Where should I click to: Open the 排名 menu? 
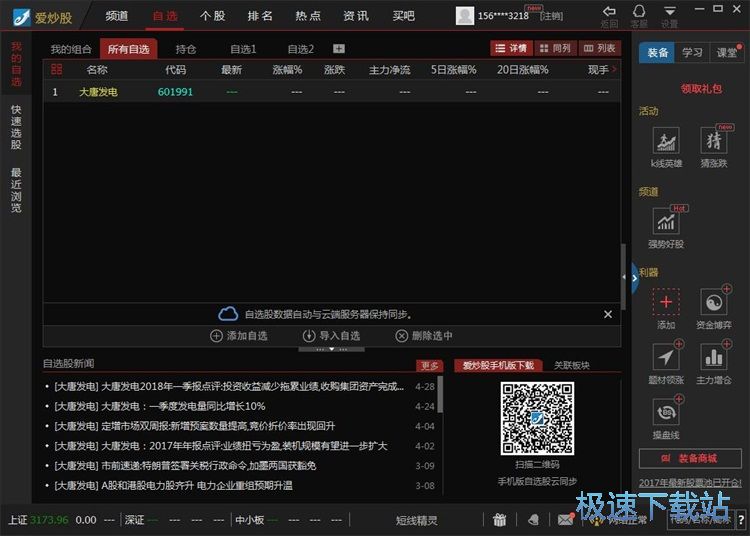[x=260, y=16]
